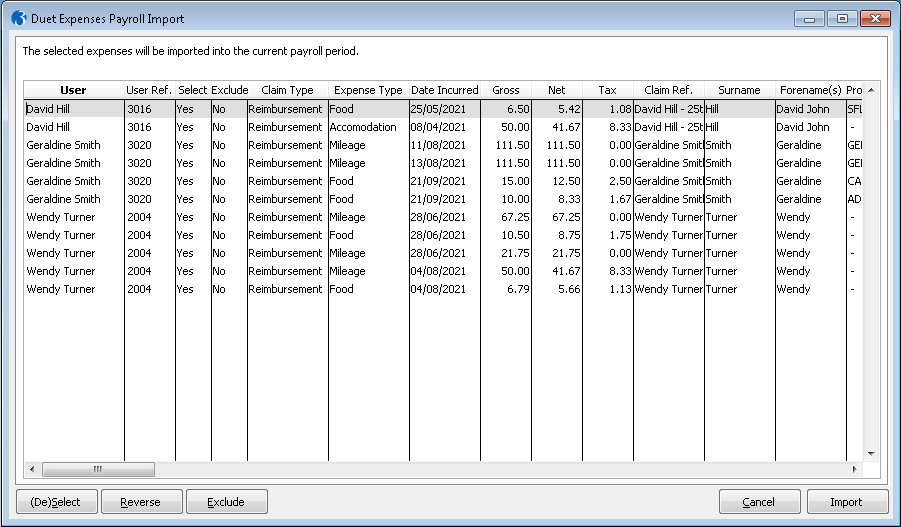901x527 pixels.
Task: Close the Payroll Import window
Action: click(875, 19)
